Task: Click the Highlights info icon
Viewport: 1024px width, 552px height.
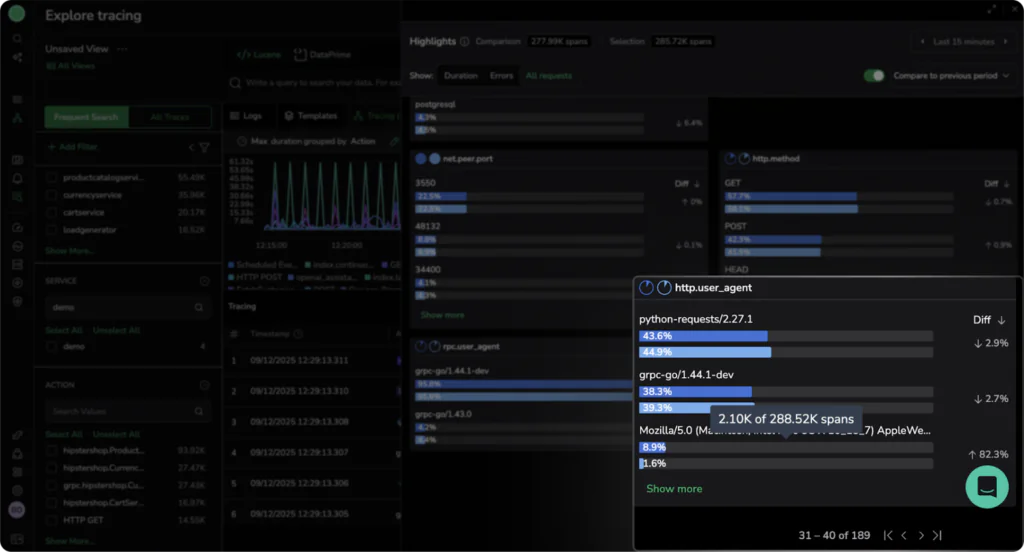Action: (464, 42)
